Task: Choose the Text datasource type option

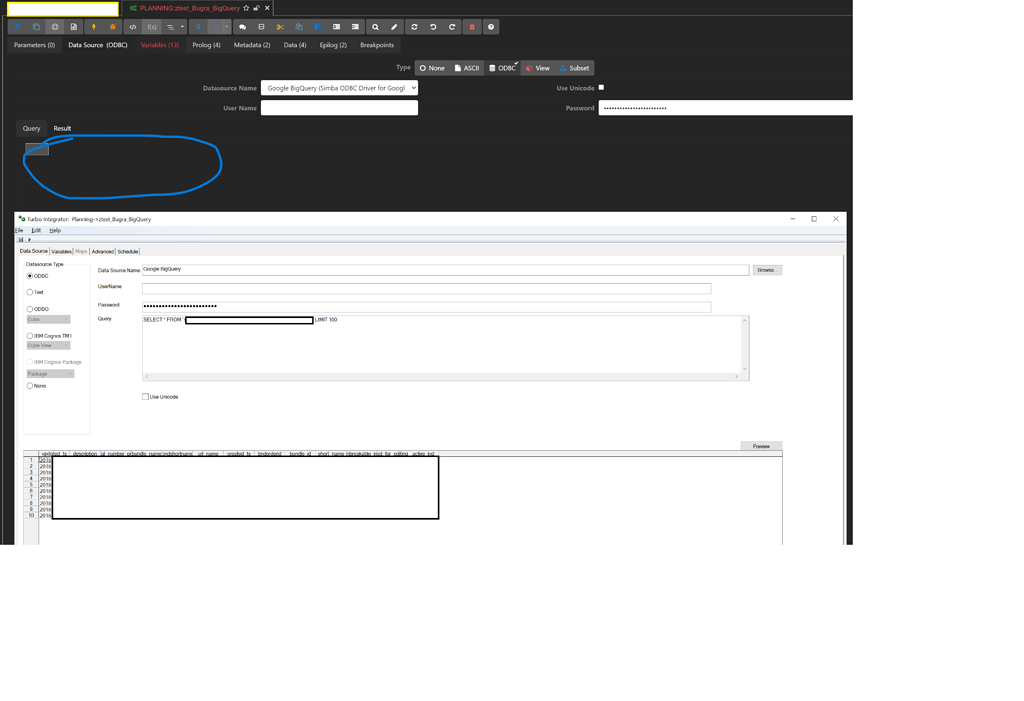Action: pos(30,291)
